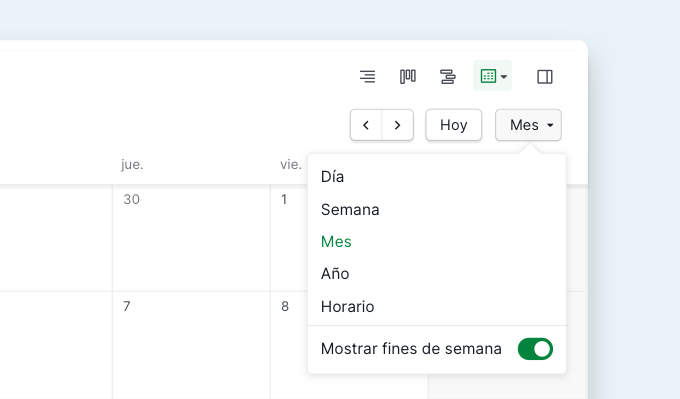
Task: Go to previous month arrow
Action: (366, 125)
